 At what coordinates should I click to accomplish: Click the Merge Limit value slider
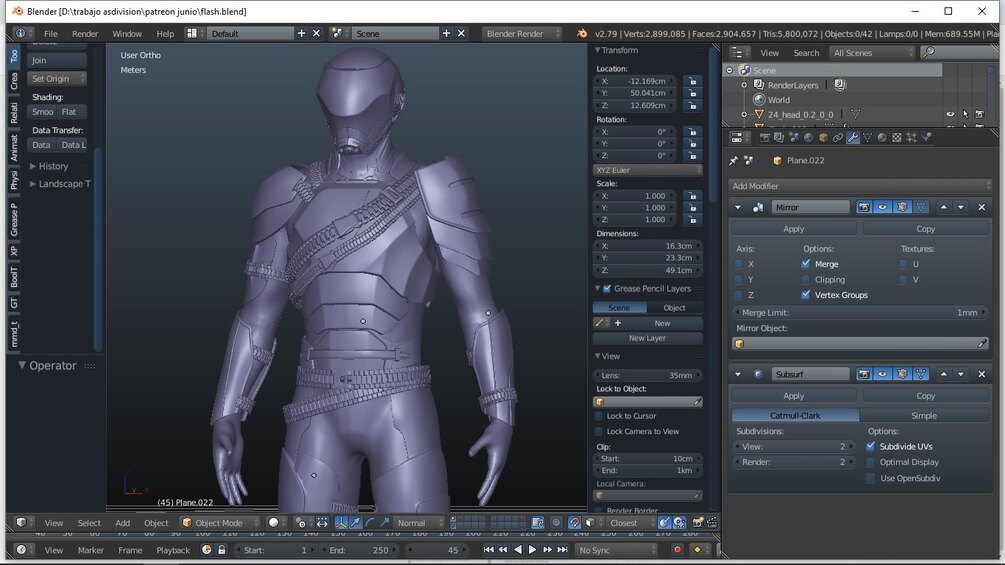[x=859, y=313]
